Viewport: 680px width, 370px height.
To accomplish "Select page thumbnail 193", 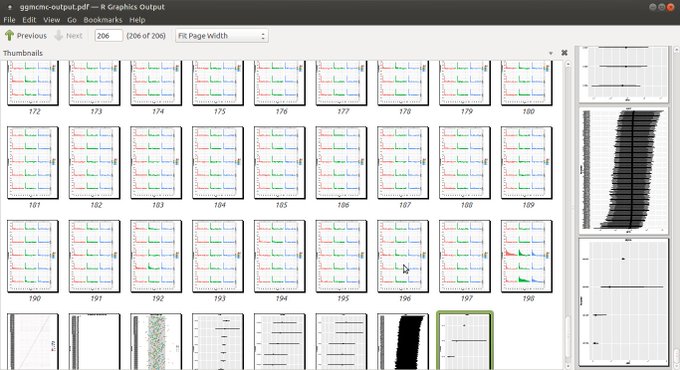I will [x=218, y=256].
